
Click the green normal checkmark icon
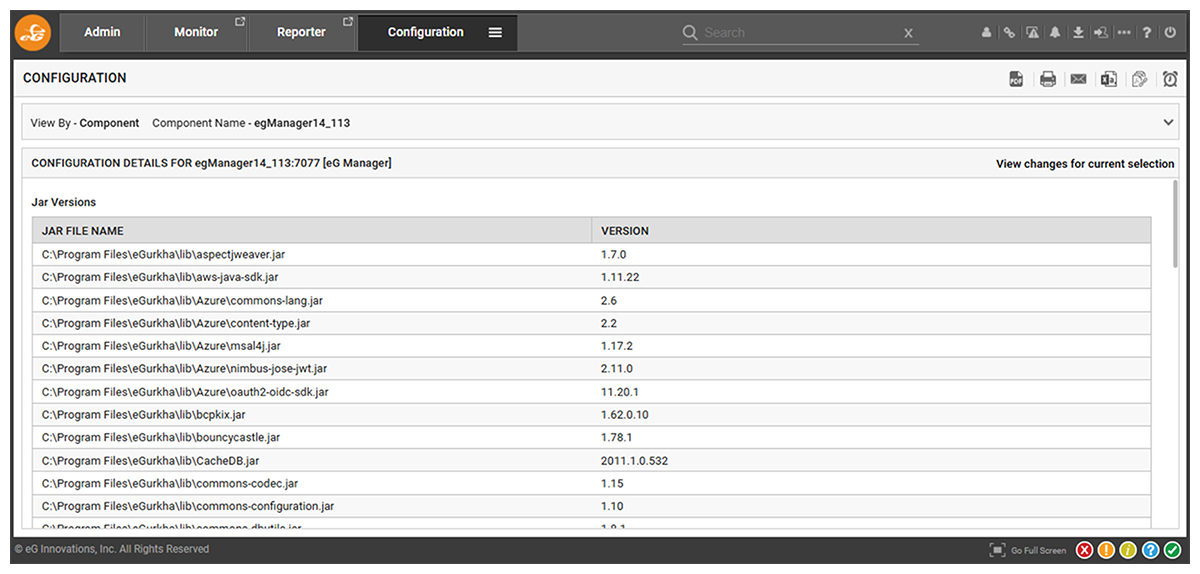coord(1172,550)
